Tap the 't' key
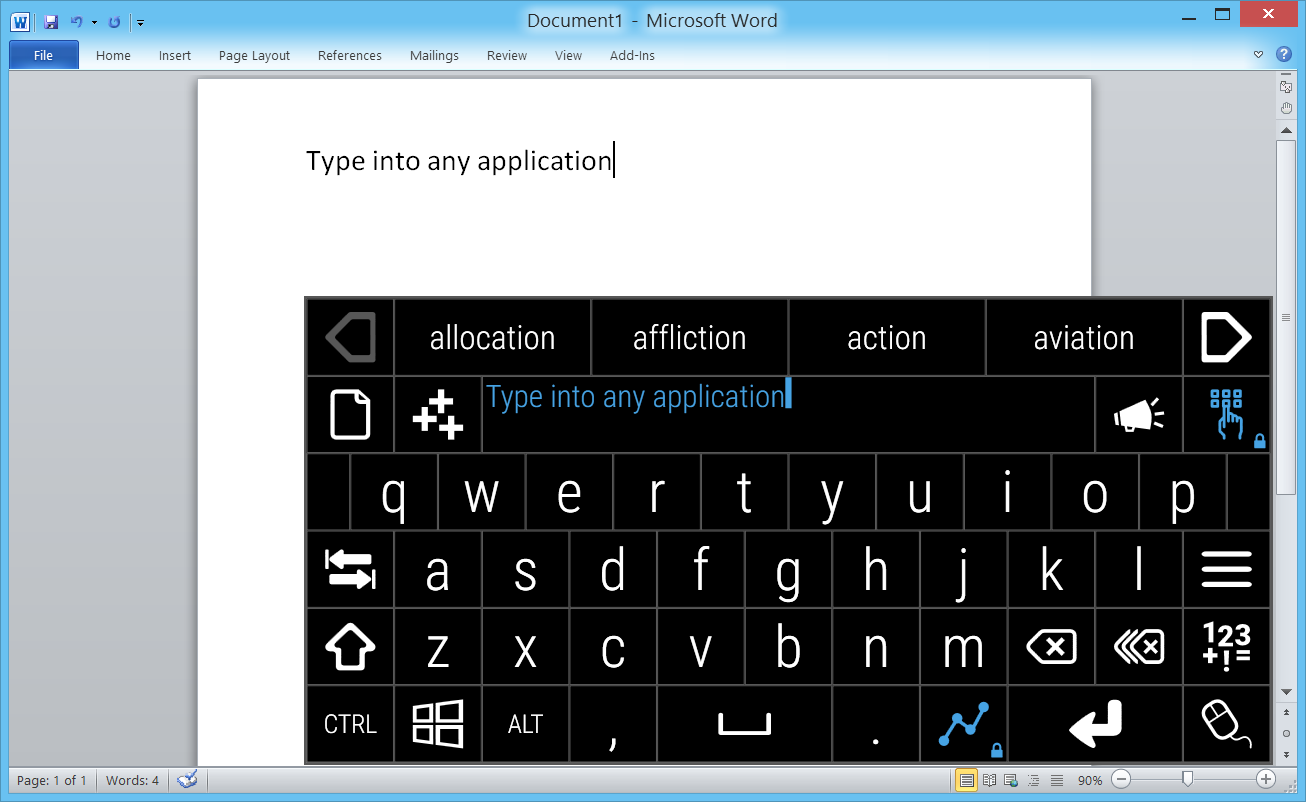Image resolution: width=1306 pixels, height=802 pixels. point(744,492)
